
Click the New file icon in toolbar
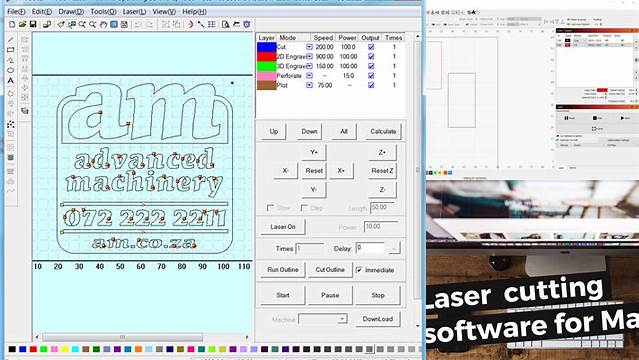[12, 24]
